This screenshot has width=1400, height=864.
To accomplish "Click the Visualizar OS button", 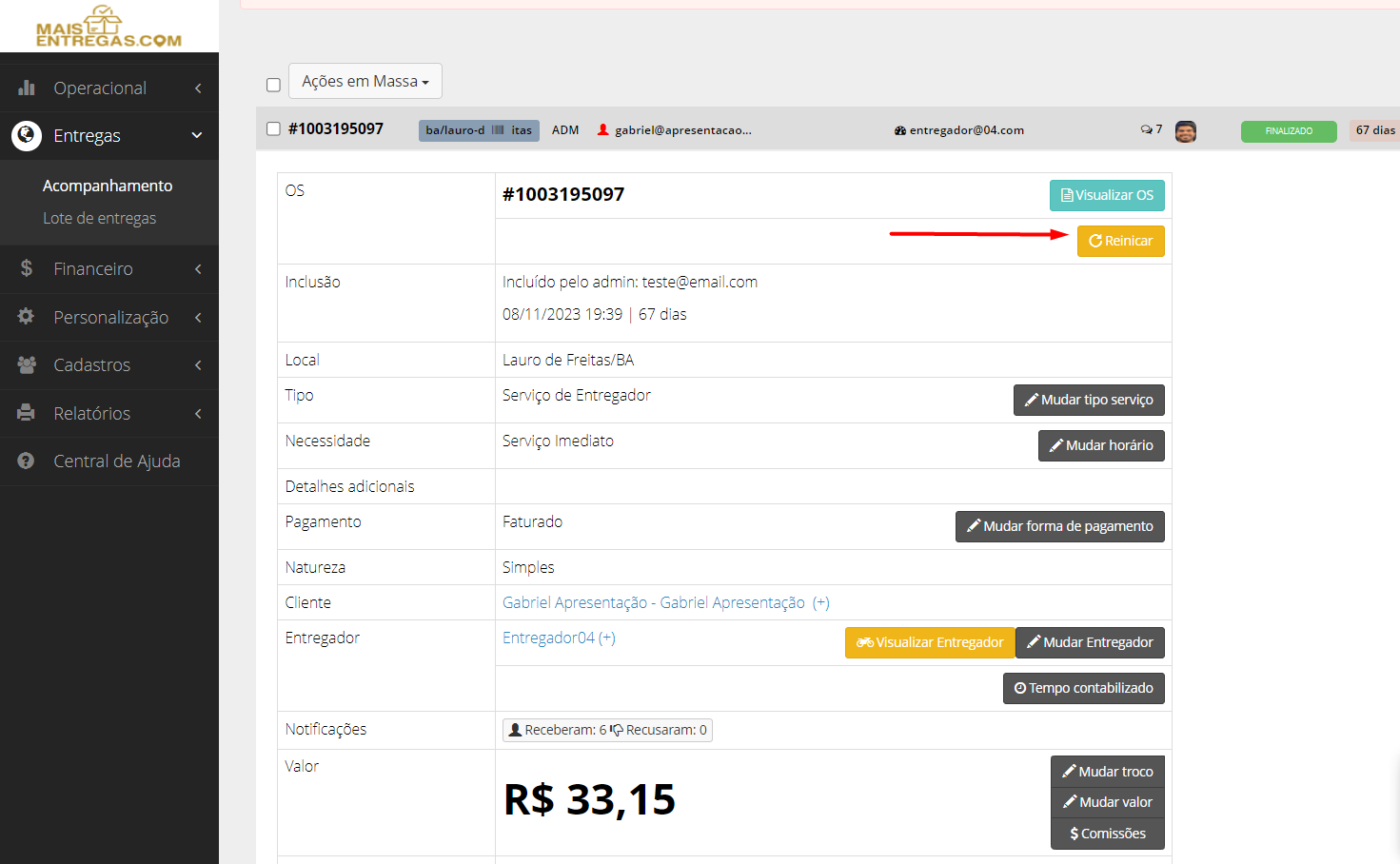I will pos(1107,195).
